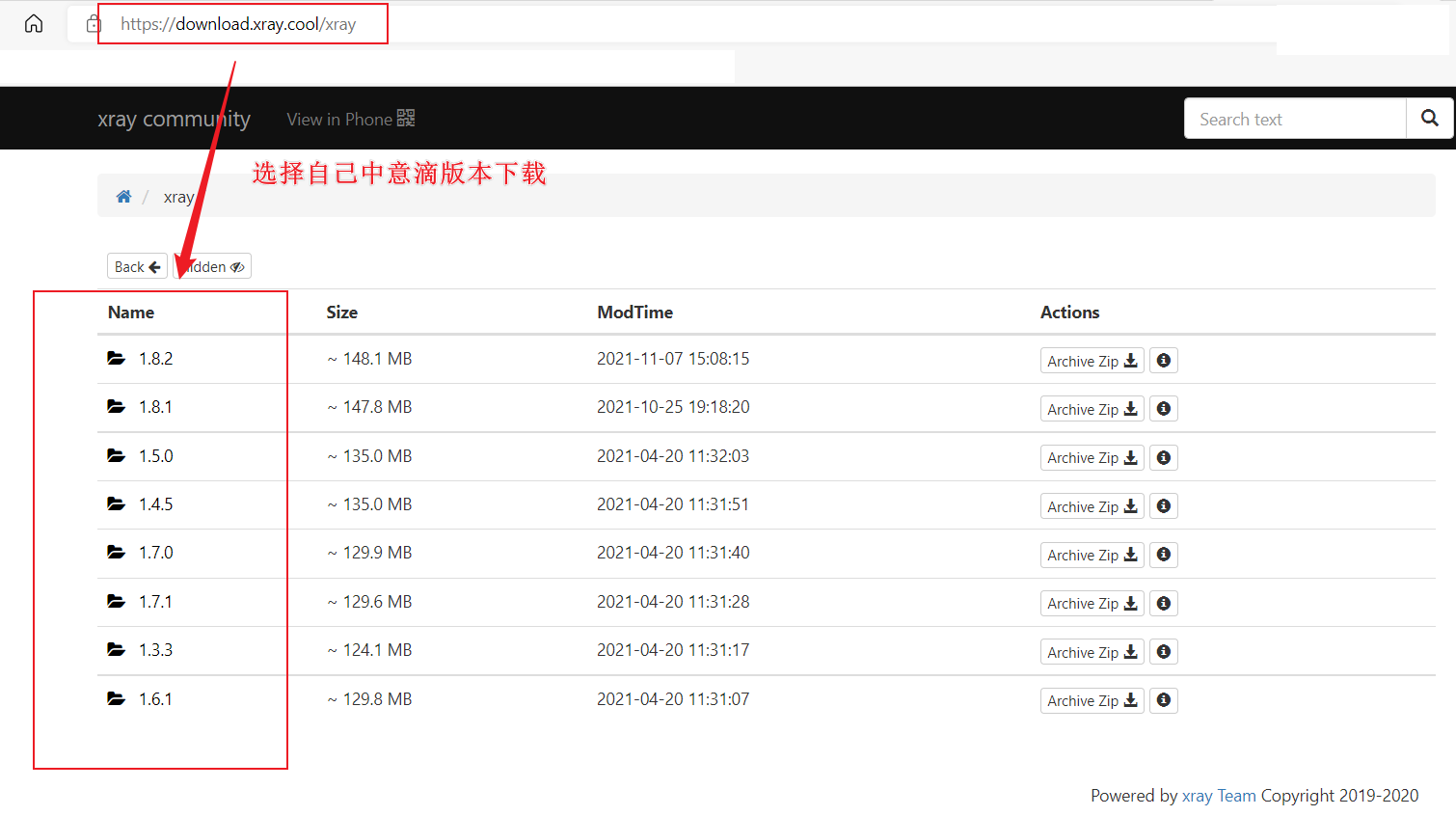Show info for folder 1.7.0
The height and width of the screenshot is (816, 1456).
click(x=1164, y=555)
